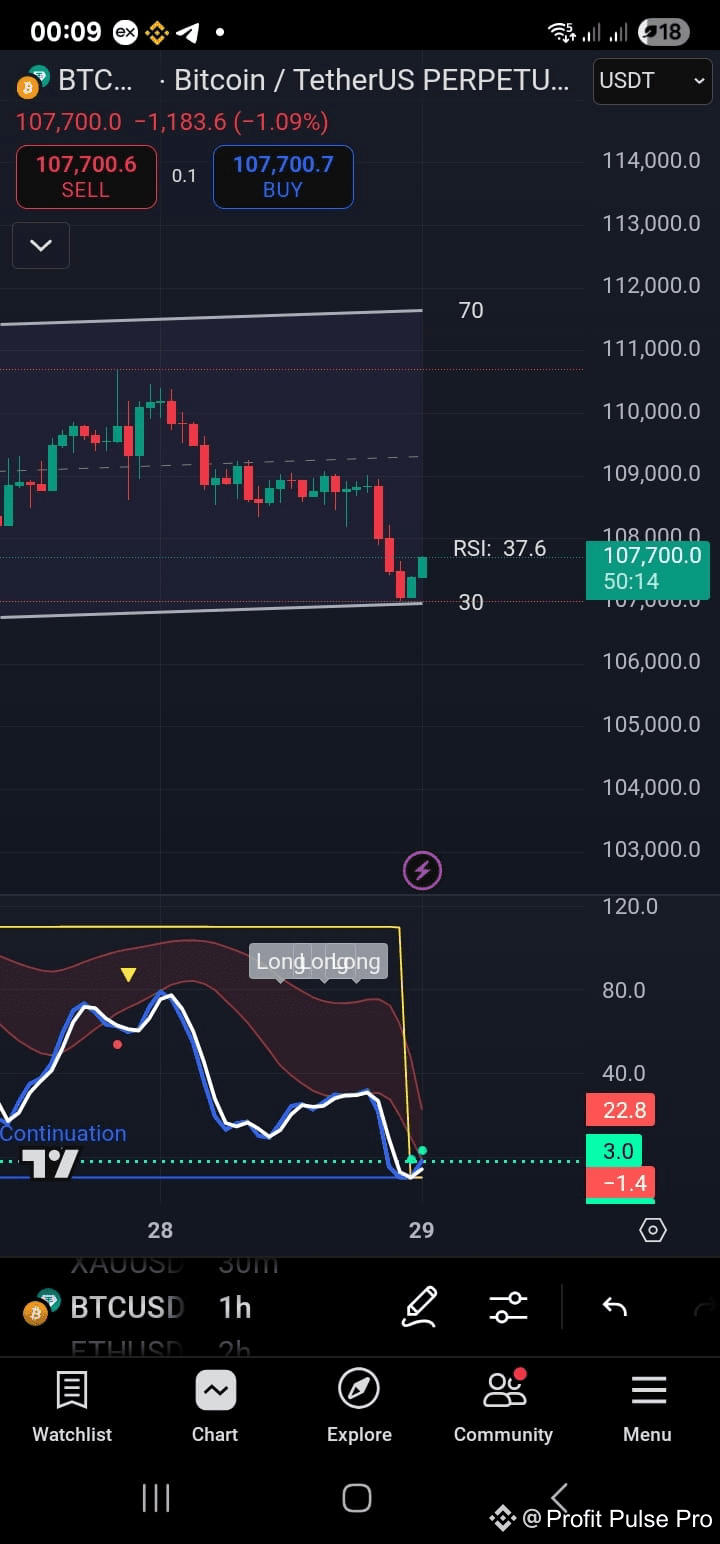Open chart settings sliders icon
This screenshot has width=720, height=1544.
[x=508, y=1307]
